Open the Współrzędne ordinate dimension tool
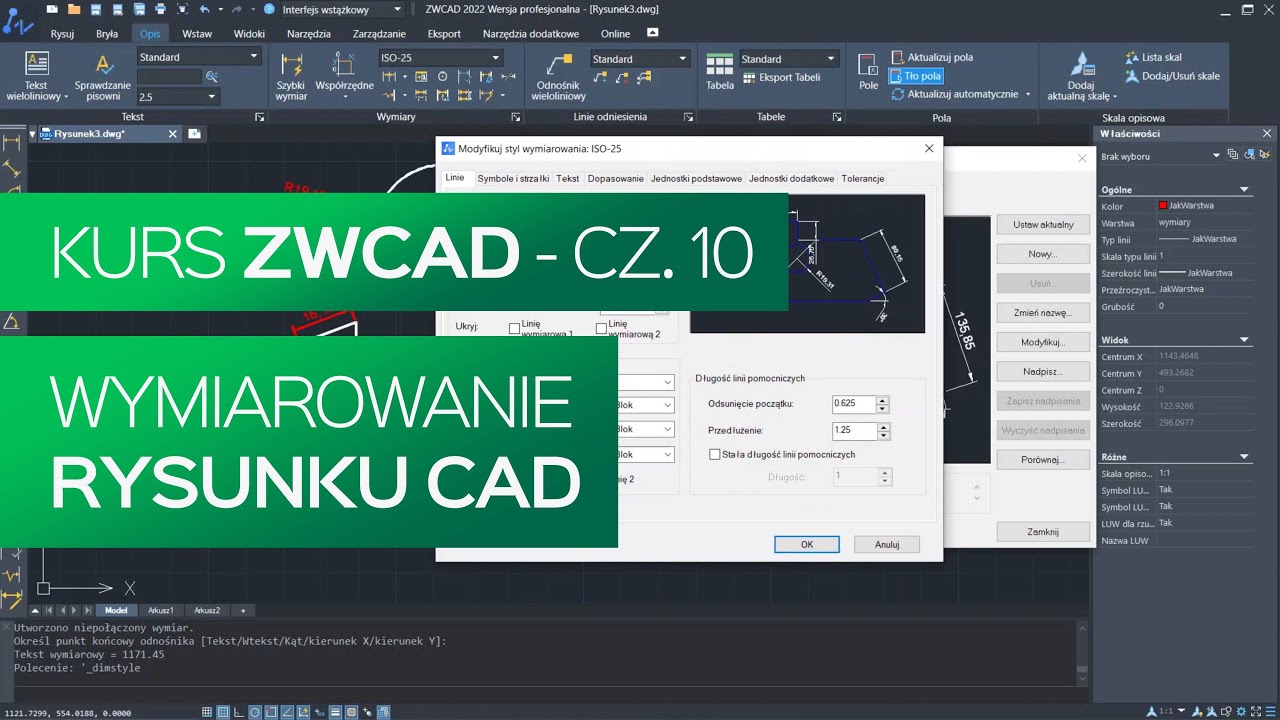 coord(344,76)
